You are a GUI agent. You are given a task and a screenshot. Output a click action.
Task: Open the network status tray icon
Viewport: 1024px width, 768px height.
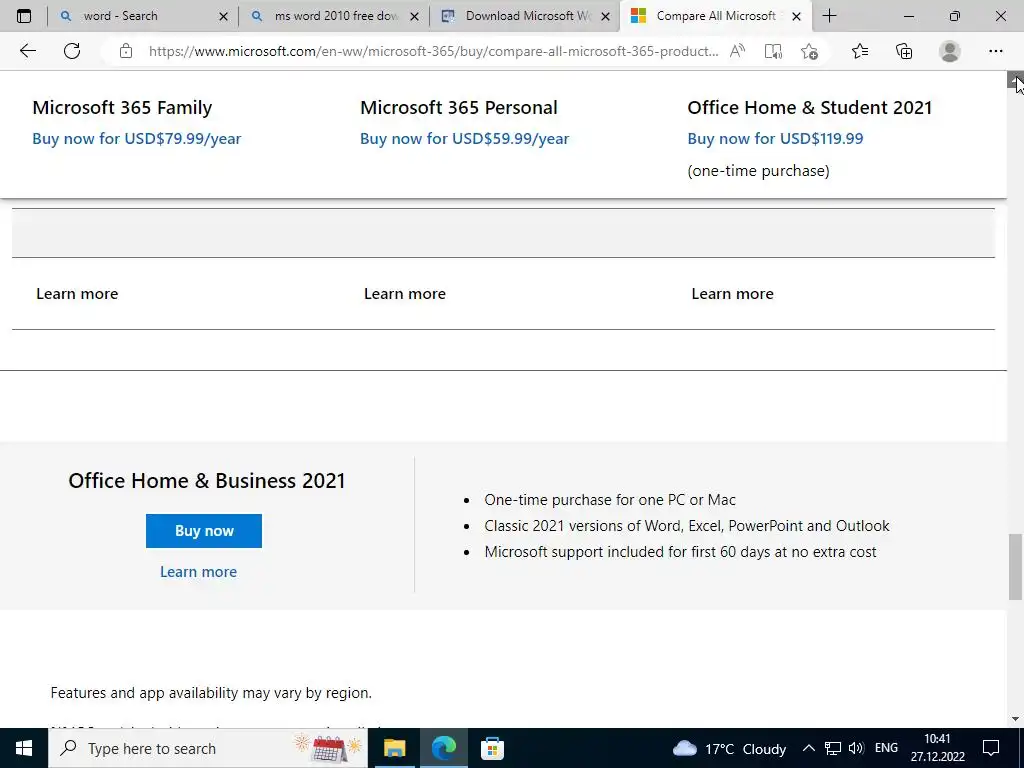click(x=833, y=748)
